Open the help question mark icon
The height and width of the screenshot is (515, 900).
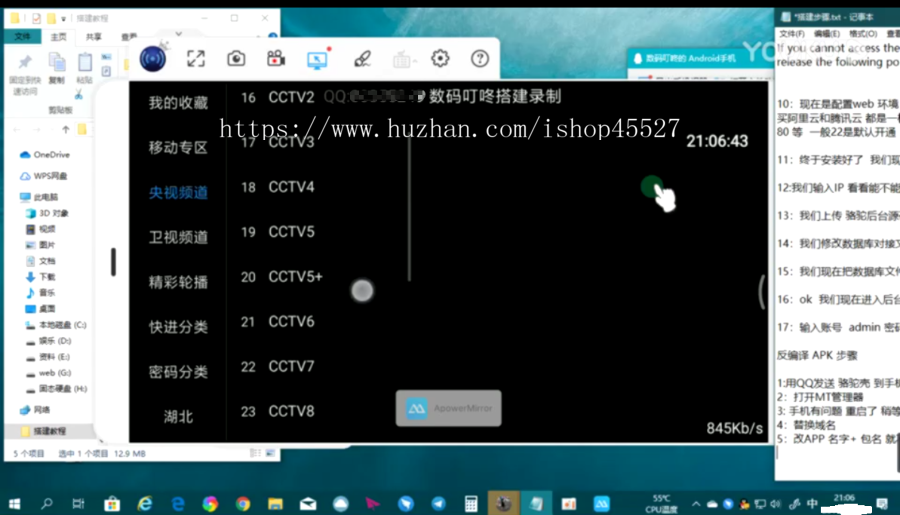point(480,59)
